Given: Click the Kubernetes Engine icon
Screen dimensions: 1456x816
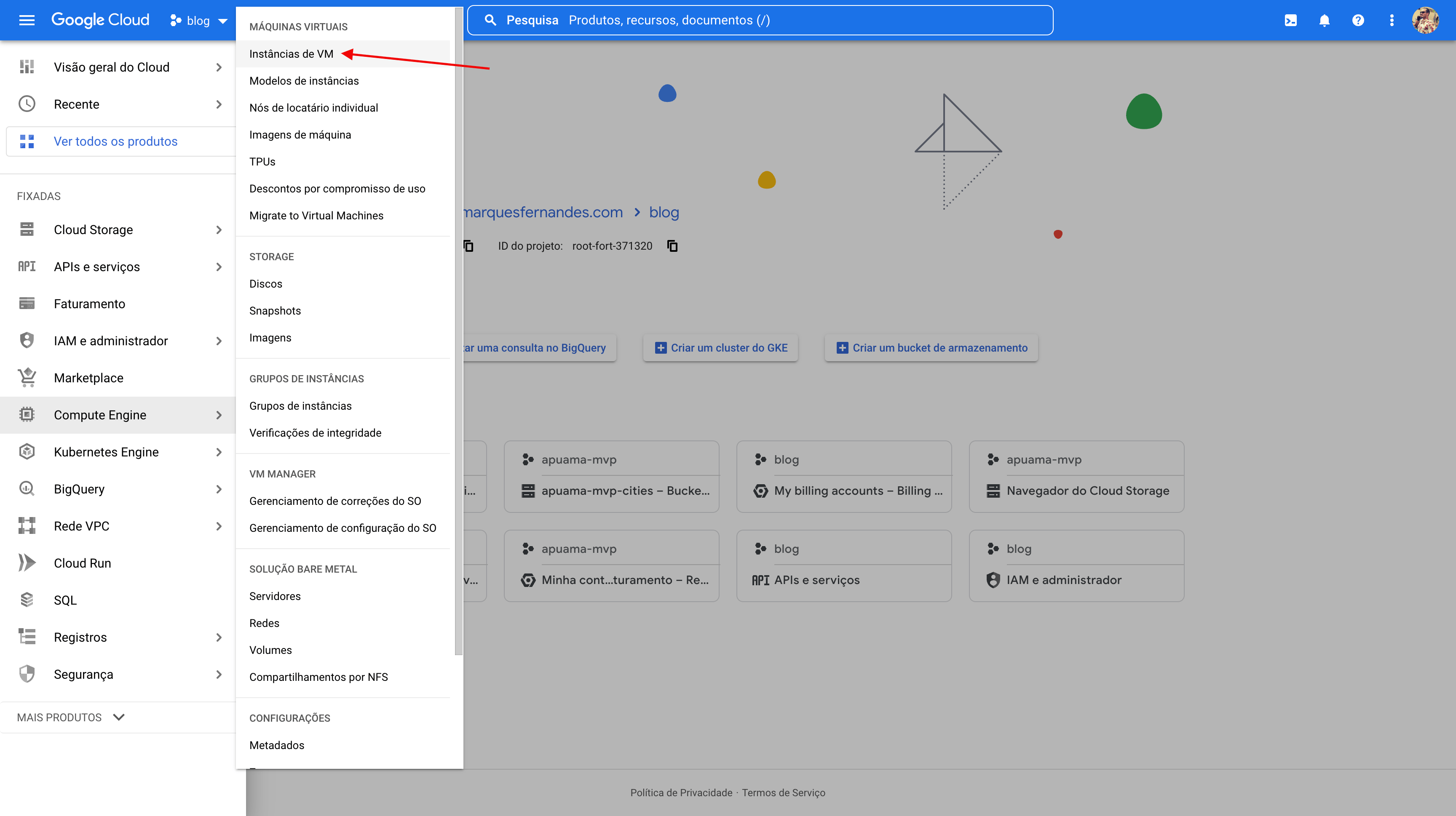Looking at the screenshot, I should tap(27, 452).
